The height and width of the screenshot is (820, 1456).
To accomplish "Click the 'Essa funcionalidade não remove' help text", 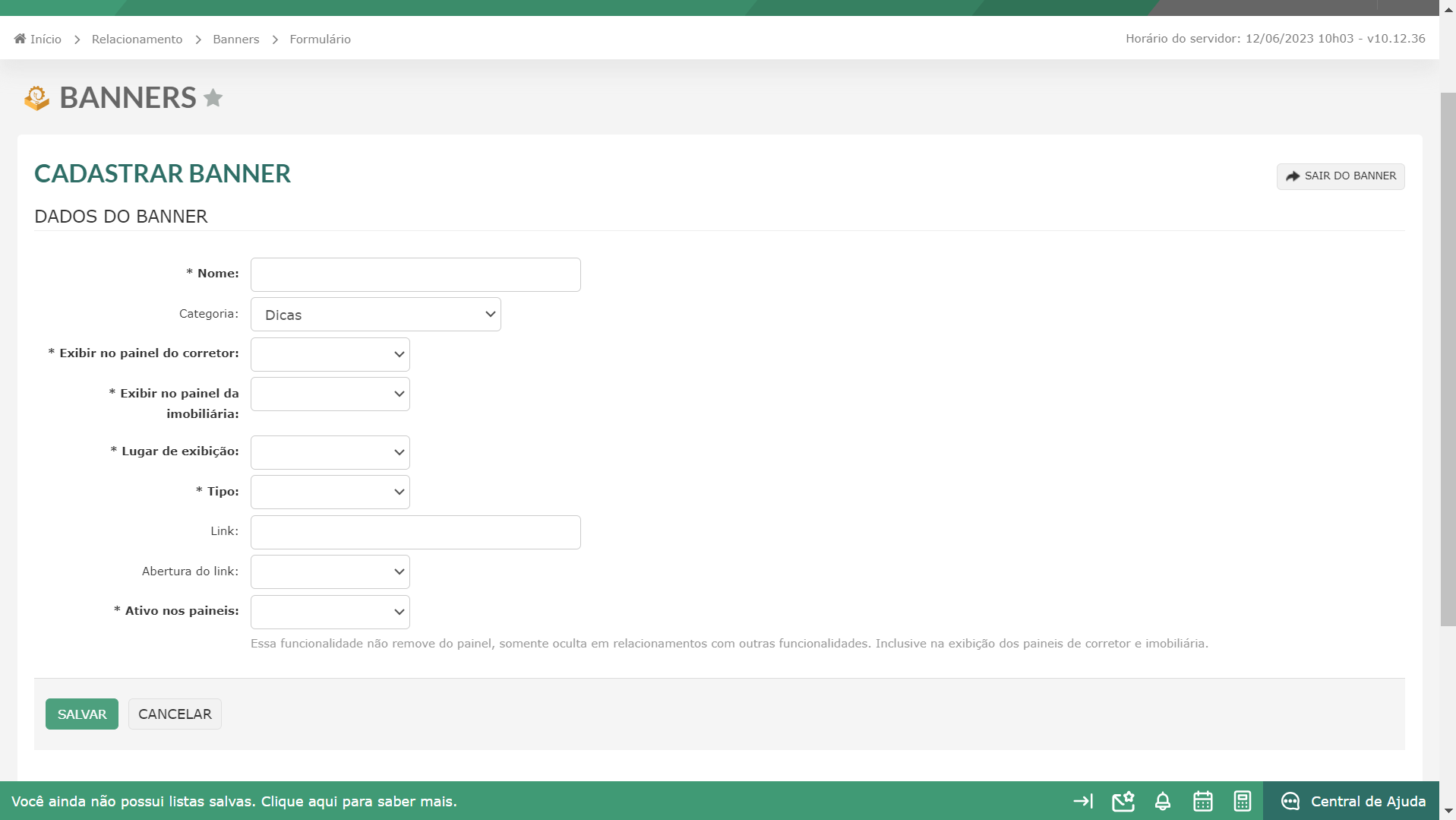I will [x=729, y=644].
